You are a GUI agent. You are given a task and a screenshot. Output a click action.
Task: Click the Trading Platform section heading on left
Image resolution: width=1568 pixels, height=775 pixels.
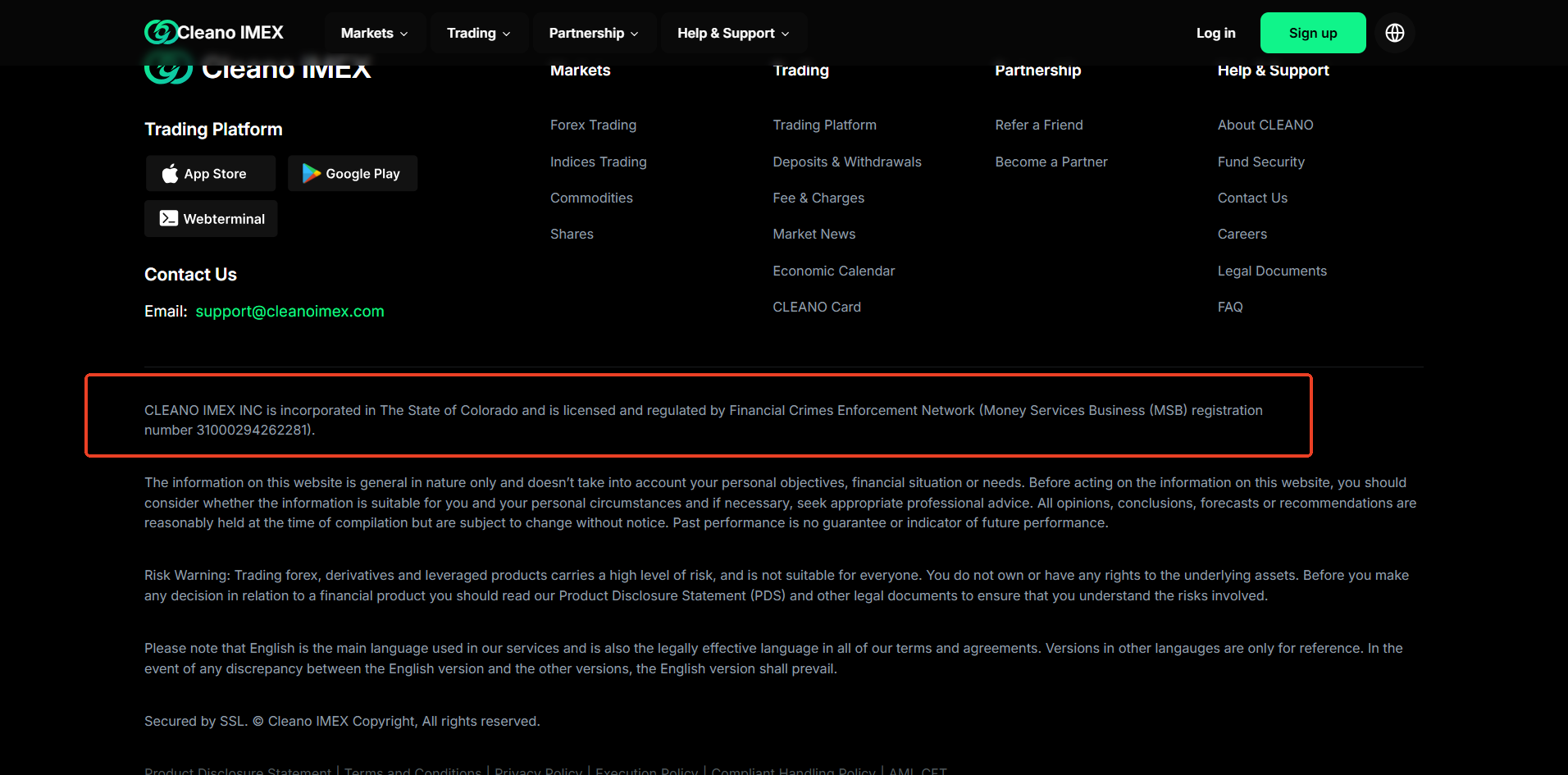click(213, 129)
